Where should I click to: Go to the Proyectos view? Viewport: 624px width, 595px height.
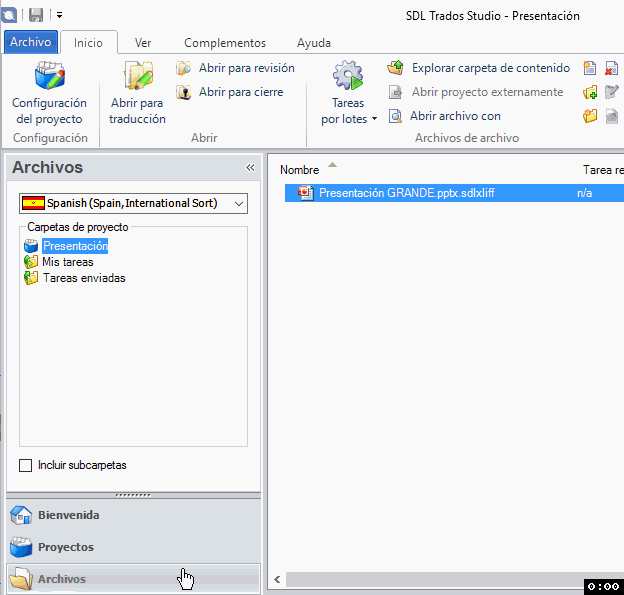point(134,547)
